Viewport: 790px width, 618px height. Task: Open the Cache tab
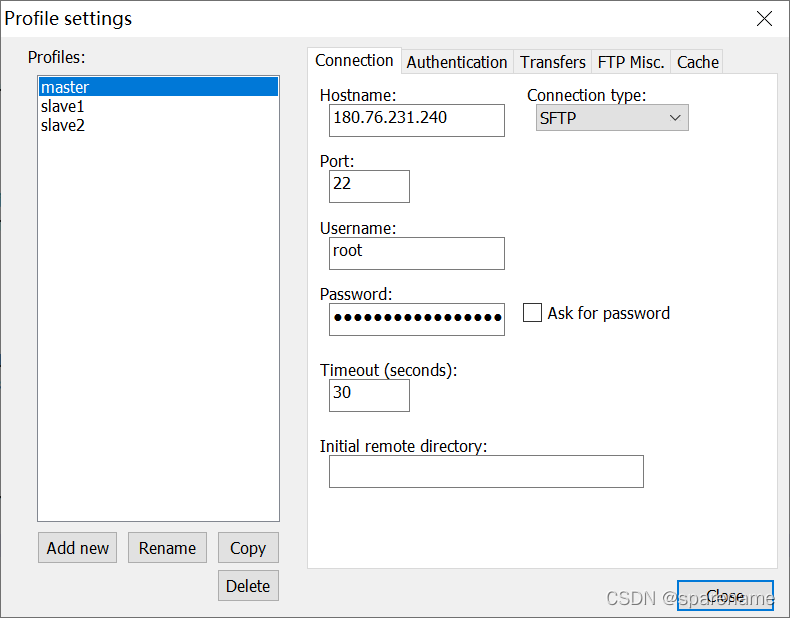(x=697, y=62)
